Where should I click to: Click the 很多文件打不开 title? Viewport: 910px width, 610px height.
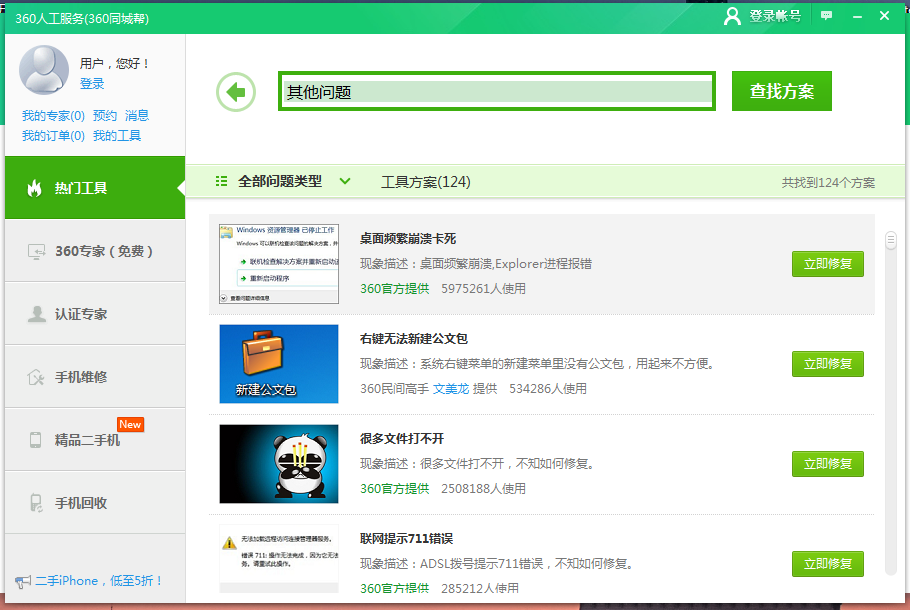(402, 438)
